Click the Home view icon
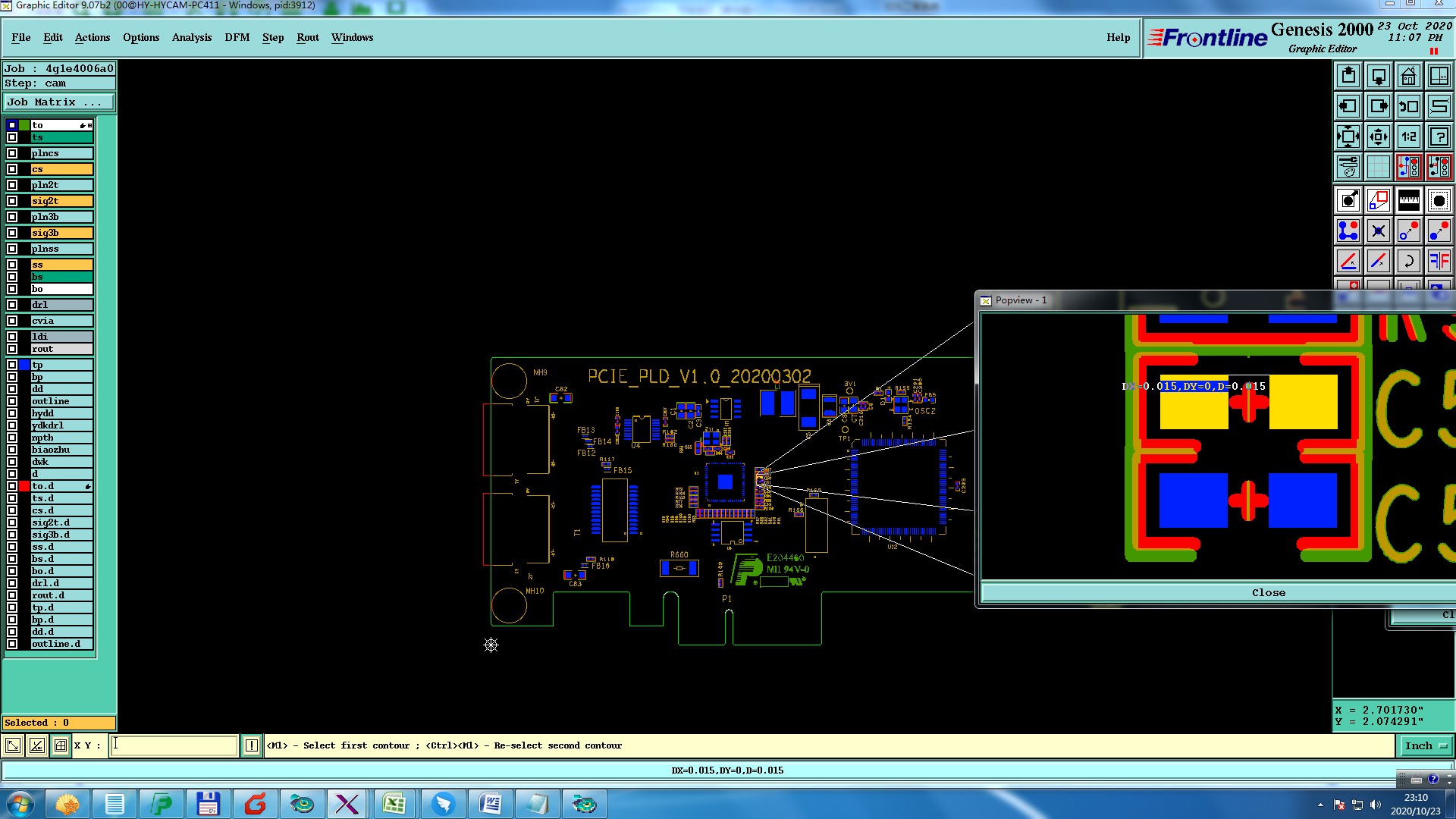 pyautogui.click(x=1409, y=76)
